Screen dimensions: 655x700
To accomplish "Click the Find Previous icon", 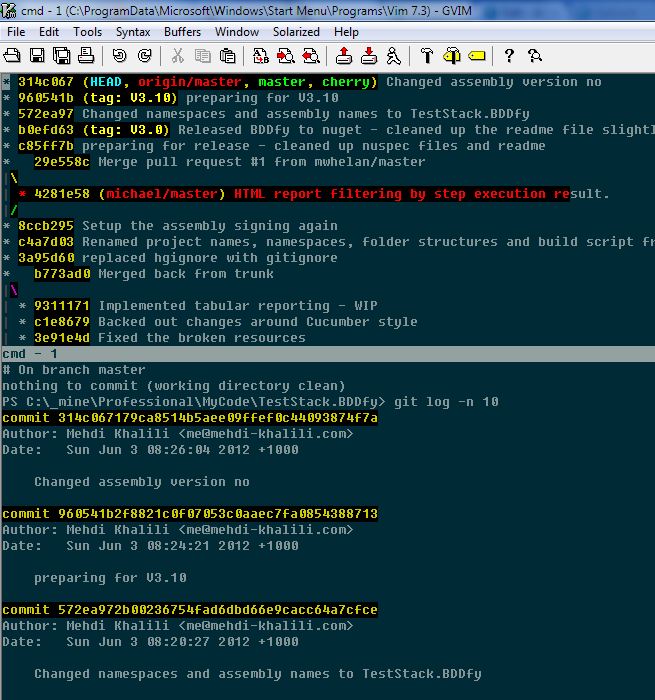I will click(x=311, y=56).
